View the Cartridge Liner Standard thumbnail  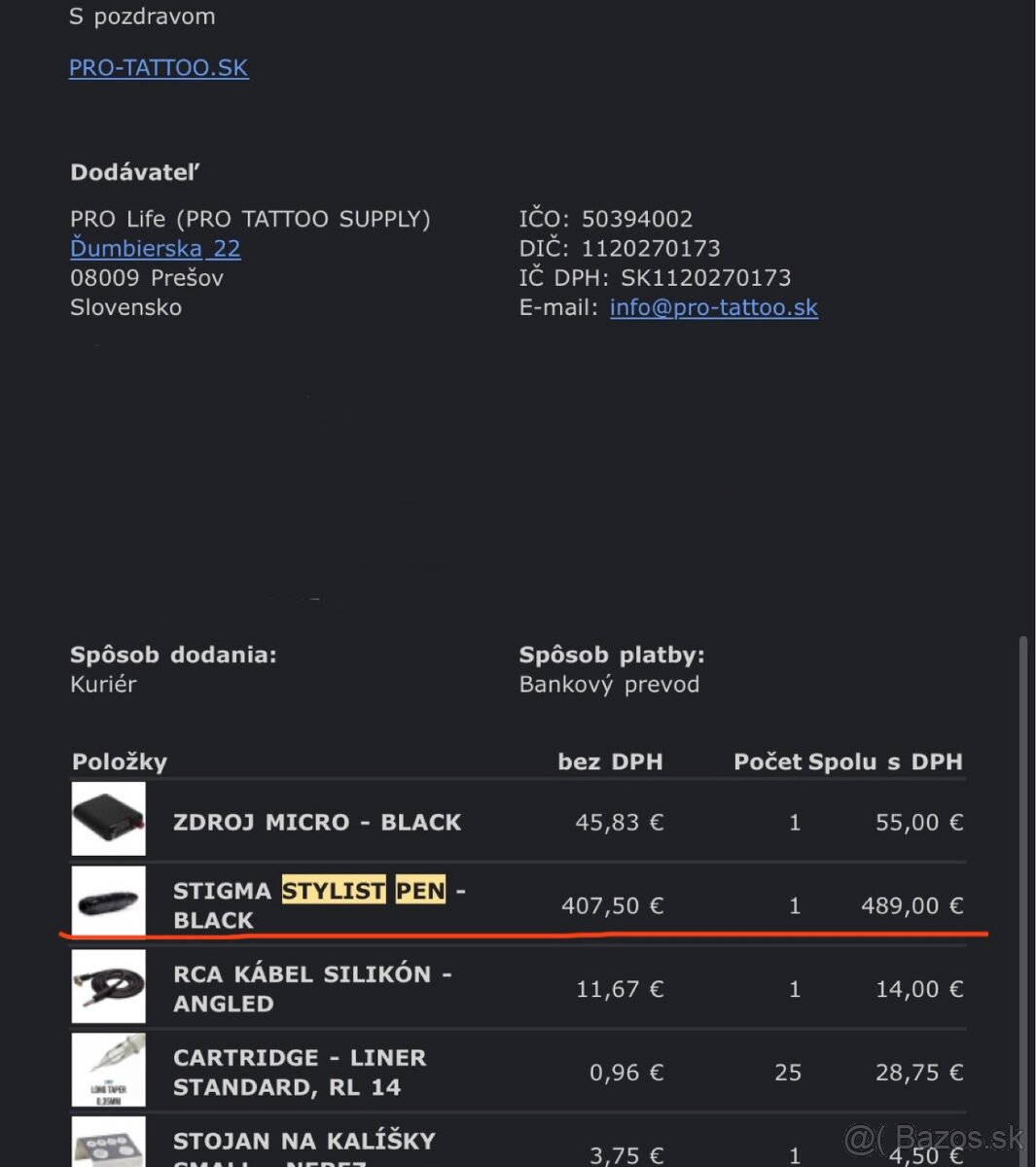click(x=109, y=1071)
